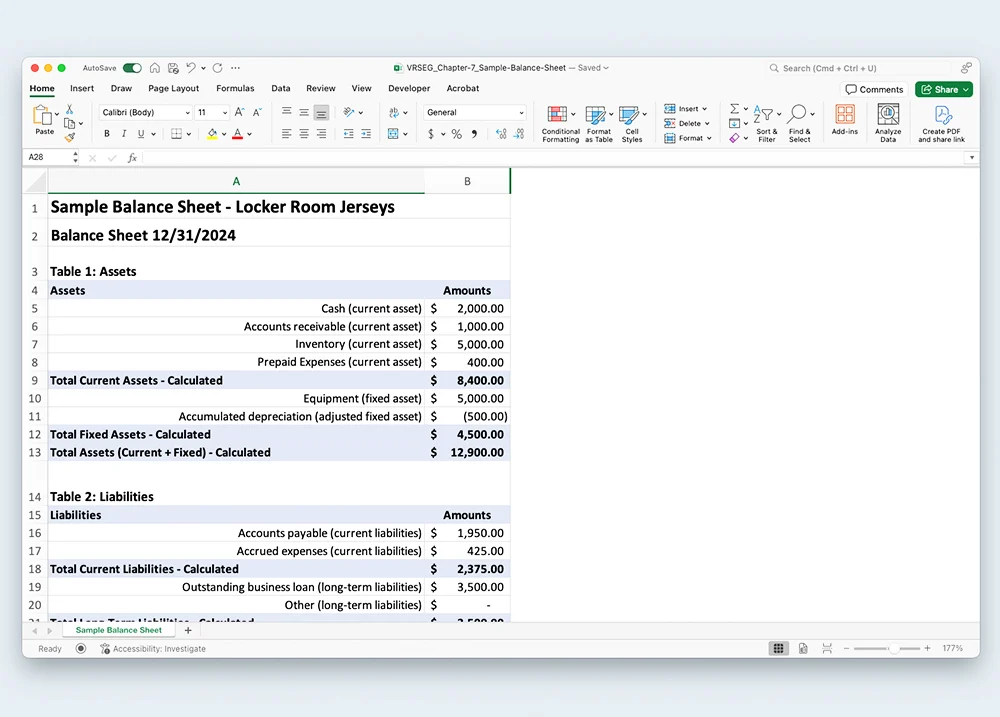
Task: Click the Undo arrow
Action: [191, 68]
